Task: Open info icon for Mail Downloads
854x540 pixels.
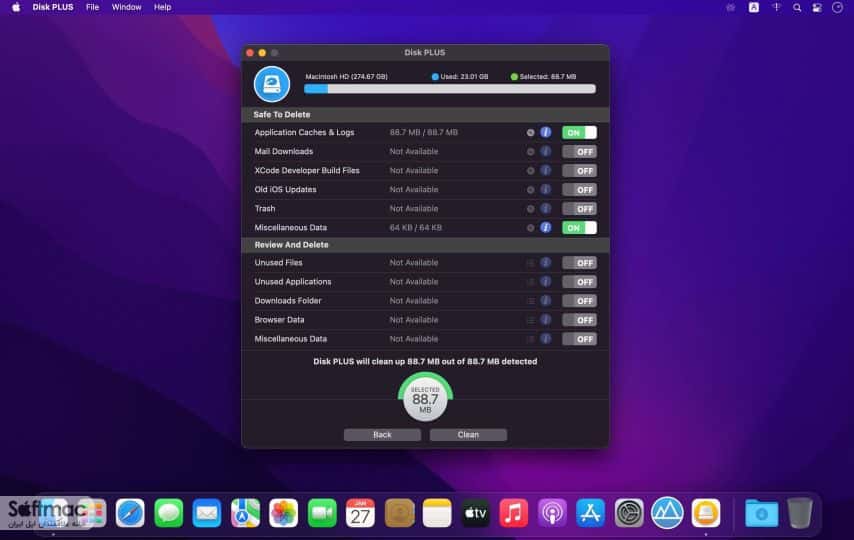Action: point(545,151)
